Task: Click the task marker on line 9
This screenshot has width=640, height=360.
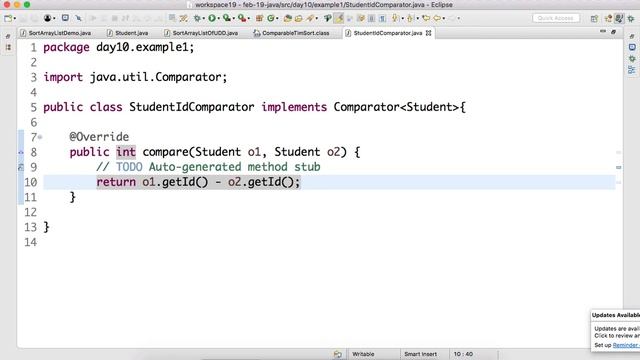Action: tap(21, 167)
